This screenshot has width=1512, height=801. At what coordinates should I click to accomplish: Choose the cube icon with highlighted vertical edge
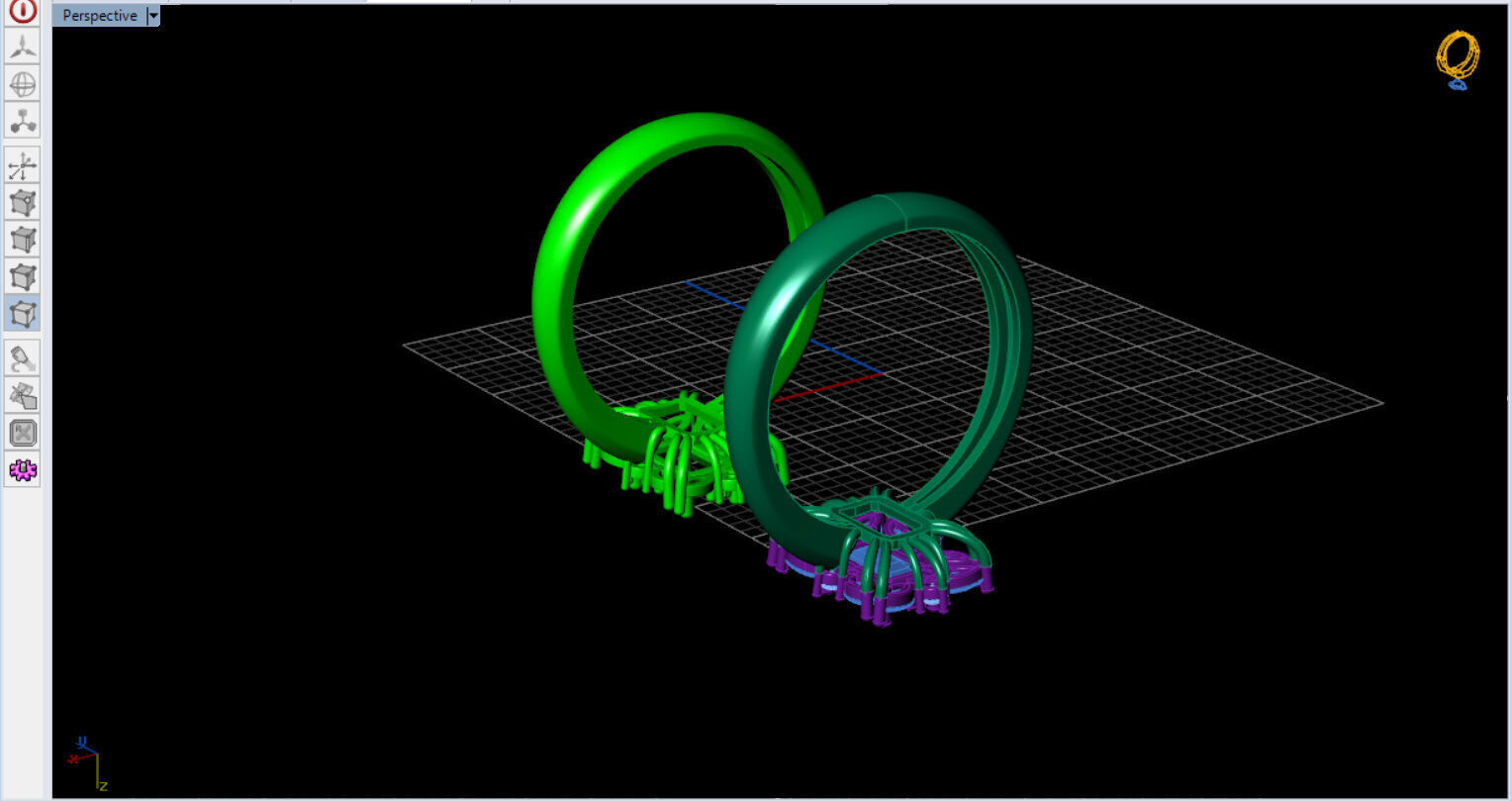(x=23, y=239)
